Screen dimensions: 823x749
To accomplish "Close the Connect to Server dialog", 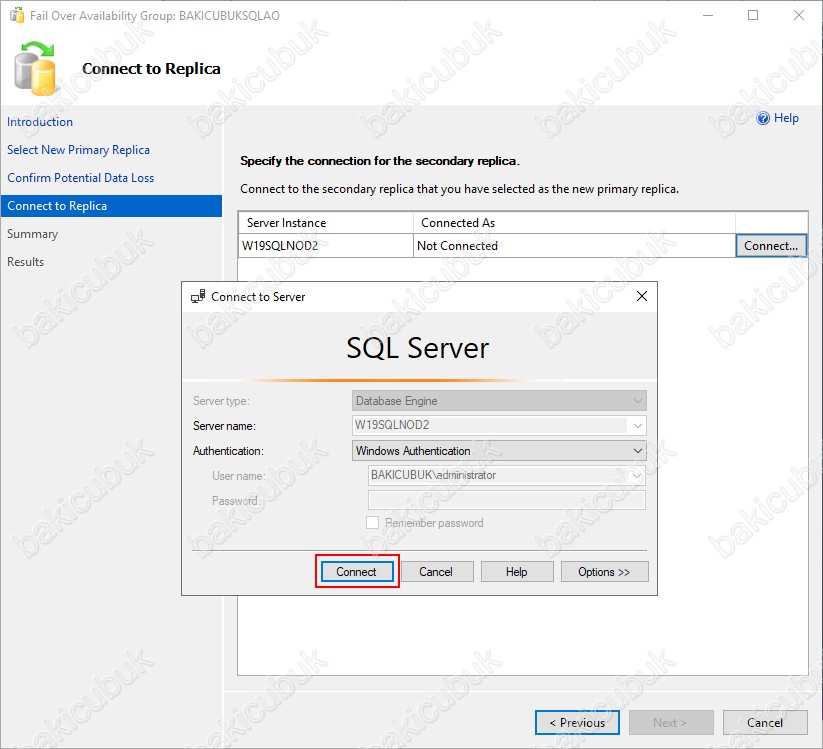I will 641,296.
